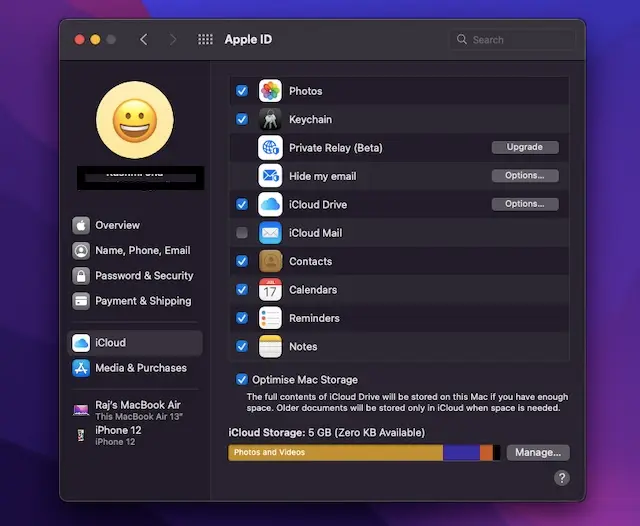Click the Reminders list icon
Image resolution: width=640 pixels, height=526 pixels.
[270, 318]
